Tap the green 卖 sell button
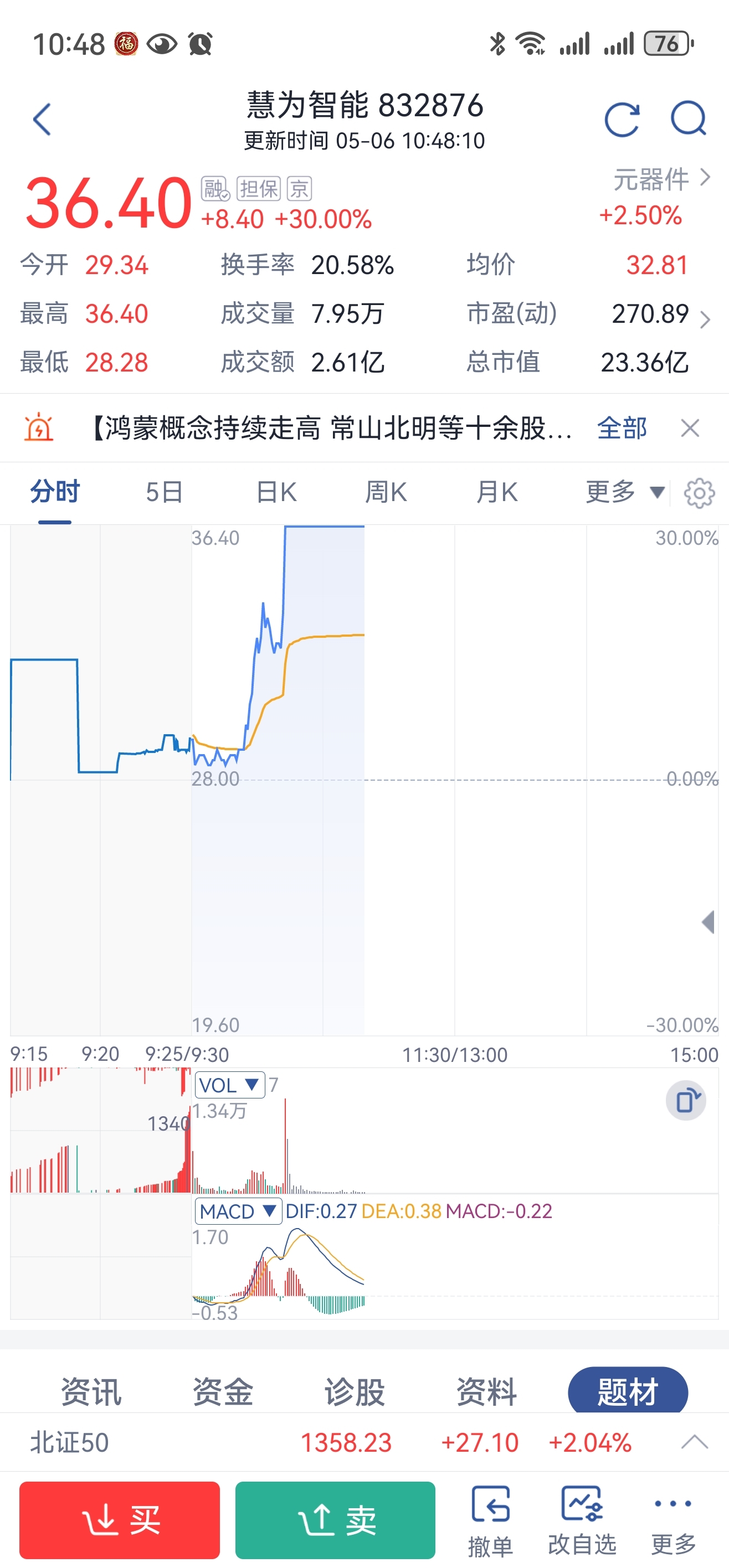 click(x=336, y=1520)
